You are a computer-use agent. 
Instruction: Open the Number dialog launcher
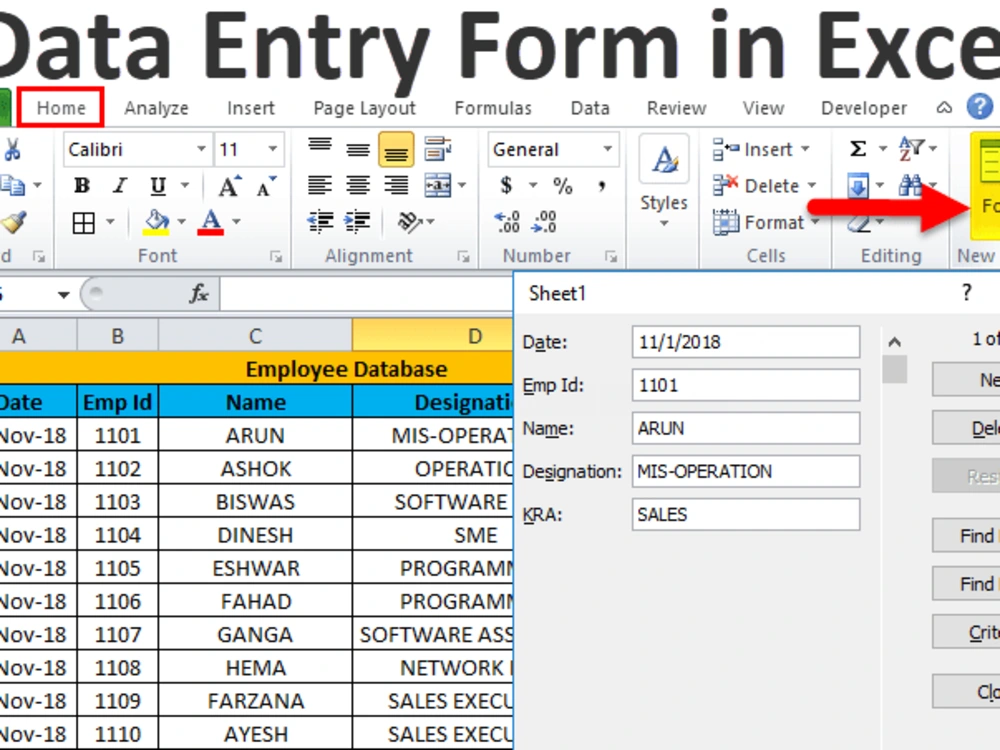[x=611, y=256]
